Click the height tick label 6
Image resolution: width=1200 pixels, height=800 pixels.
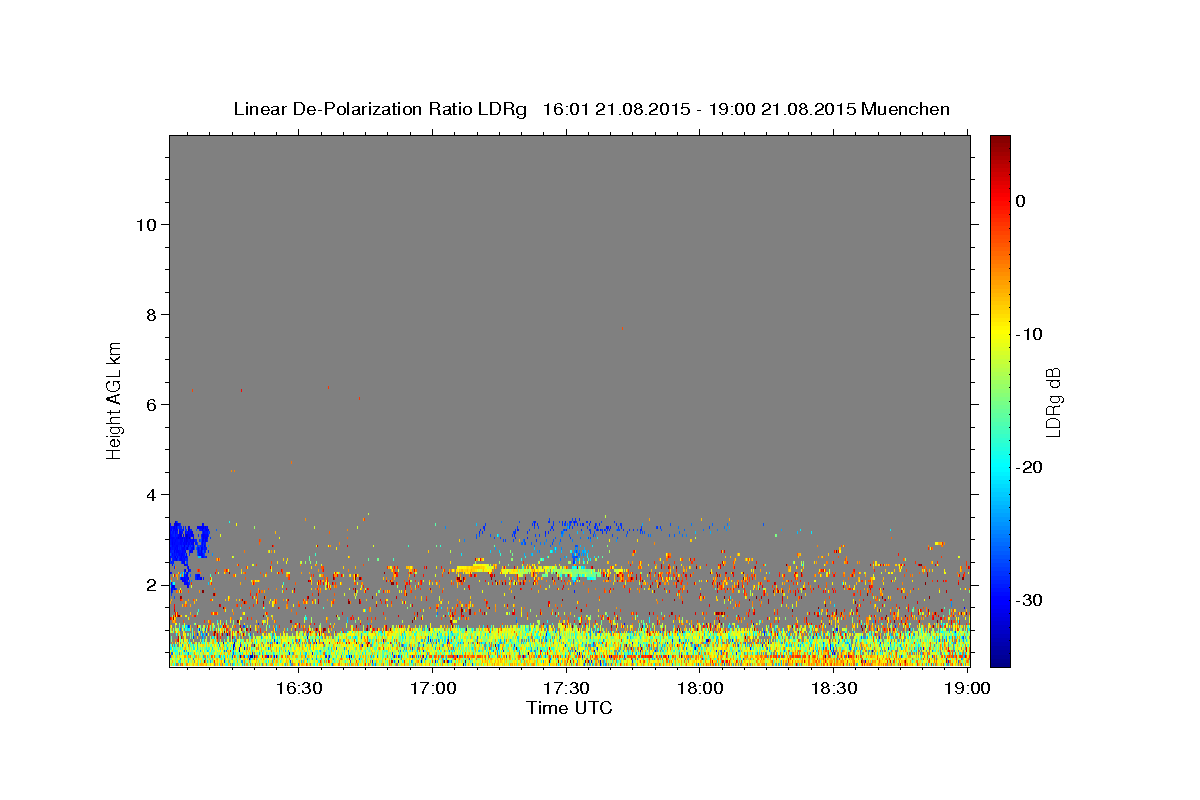(x=151, y=404)
